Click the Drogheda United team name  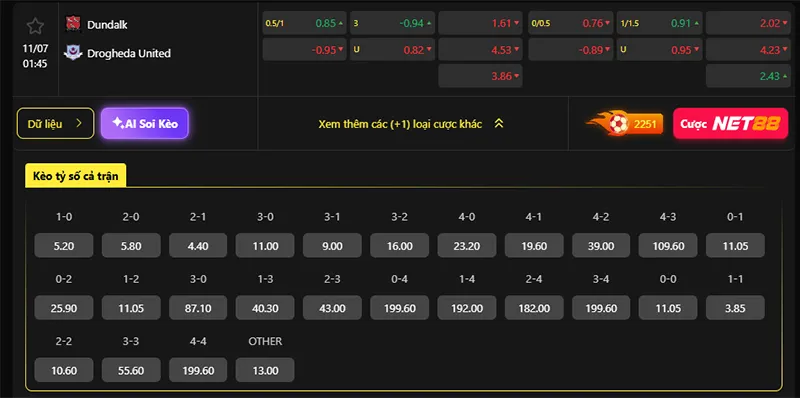(129, 53)
